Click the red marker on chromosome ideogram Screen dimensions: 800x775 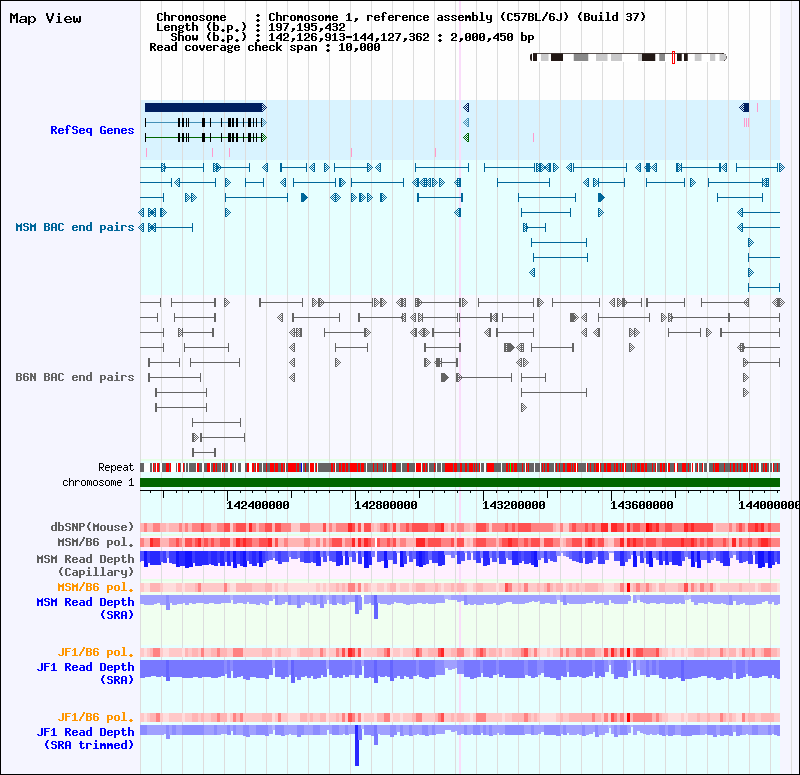(673, 57)
